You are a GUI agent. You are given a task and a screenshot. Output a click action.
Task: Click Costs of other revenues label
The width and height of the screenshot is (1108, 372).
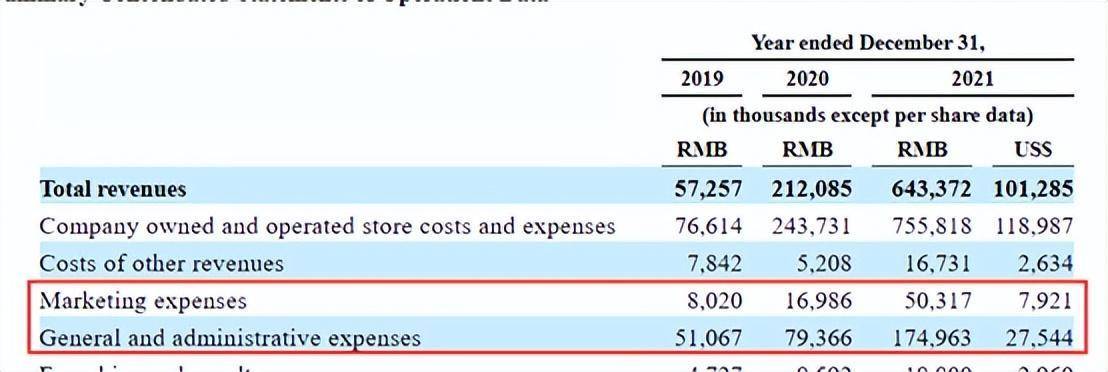(x=161, y=264)
